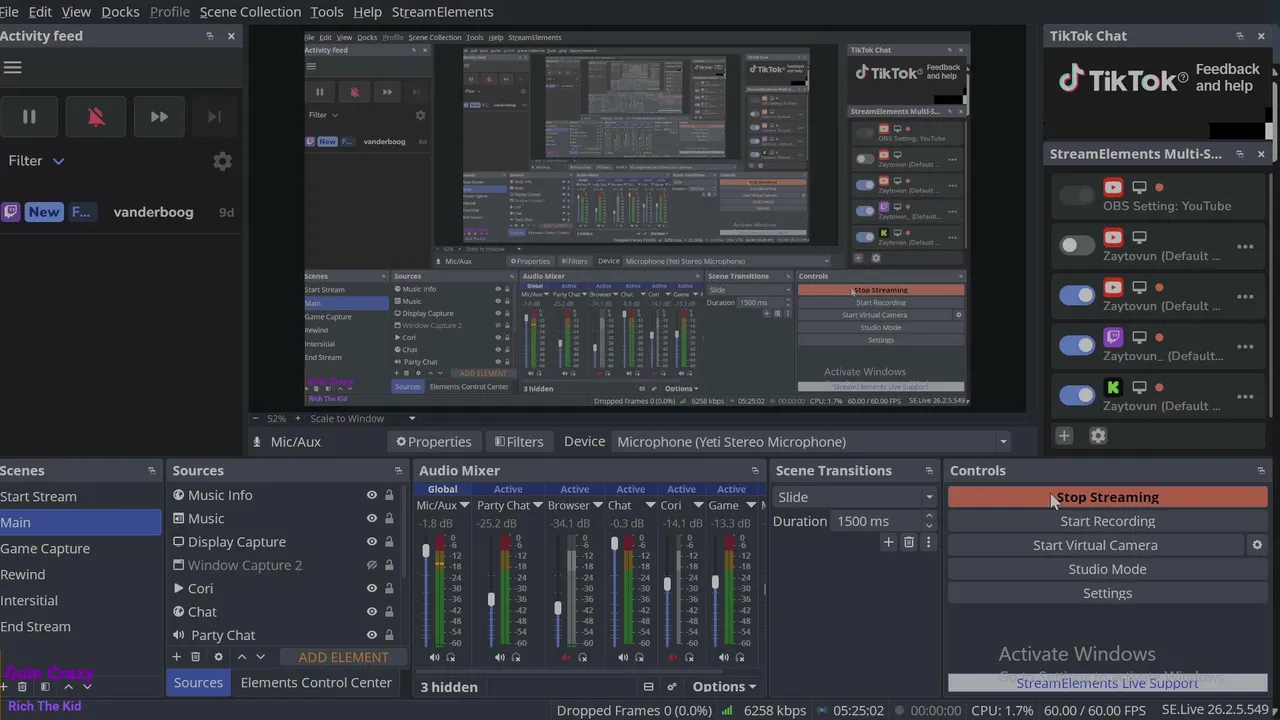Open StreamElements Live Support link
The width and height of the screenshot is (1280, 720).
[x=1107, y=684]
